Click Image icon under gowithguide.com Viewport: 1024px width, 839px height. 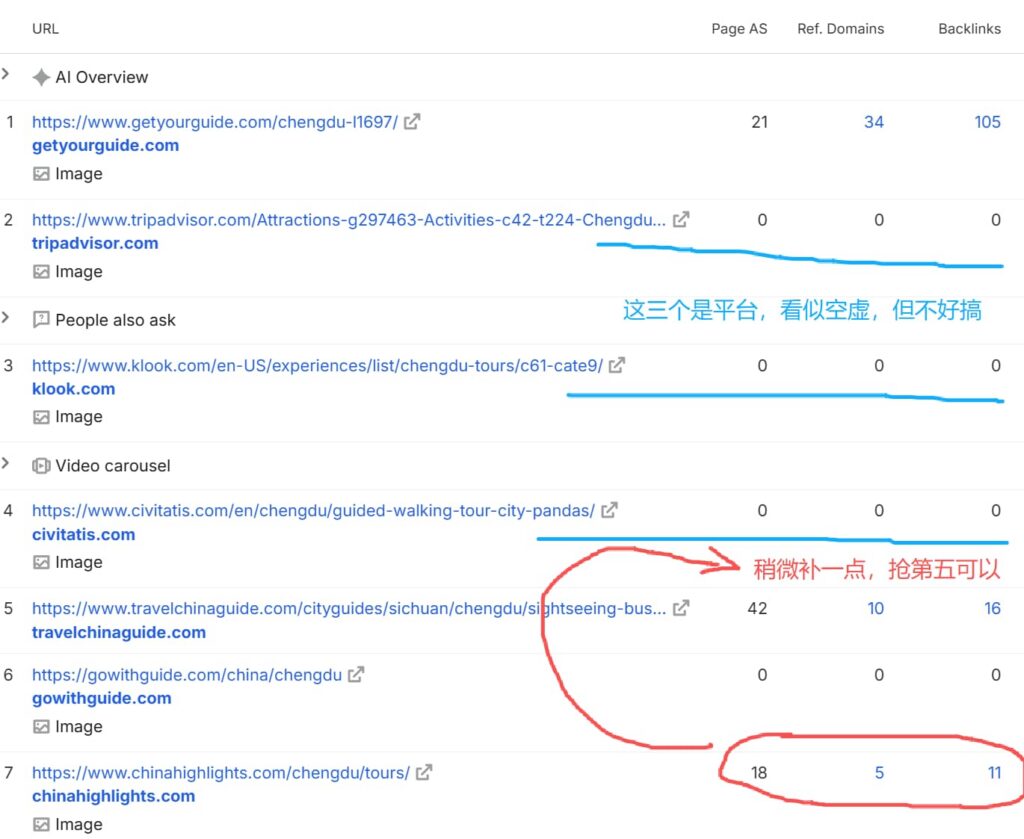tap(41, 727)
